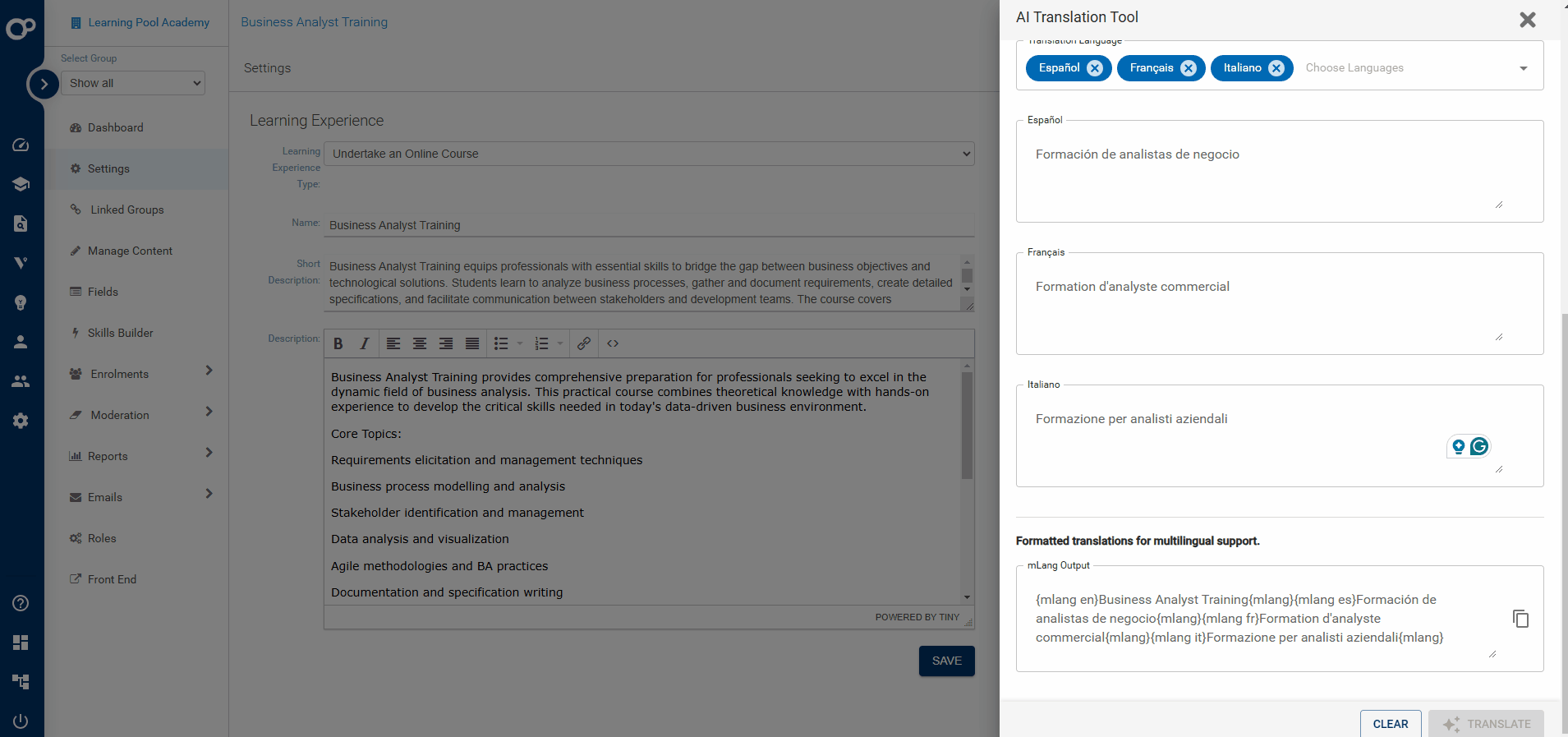Screen dimensions: 1568x737
Task: Open the Learning Experience Type dropdown
Action: click(x=649, y=154)
